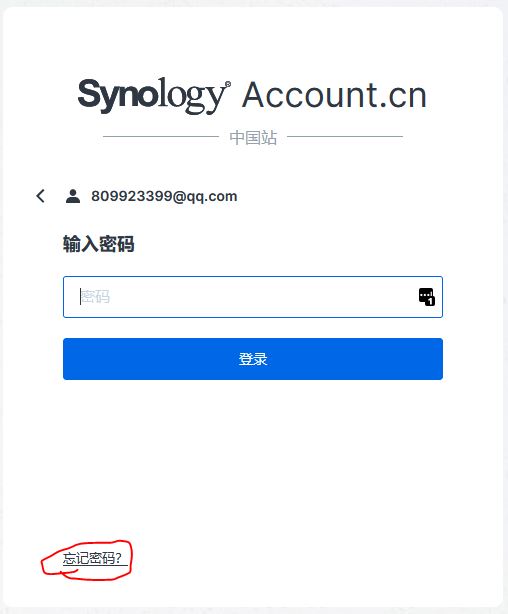Select the Account.cn title text
Screen dimensions: 508x614
pos(334,95)
